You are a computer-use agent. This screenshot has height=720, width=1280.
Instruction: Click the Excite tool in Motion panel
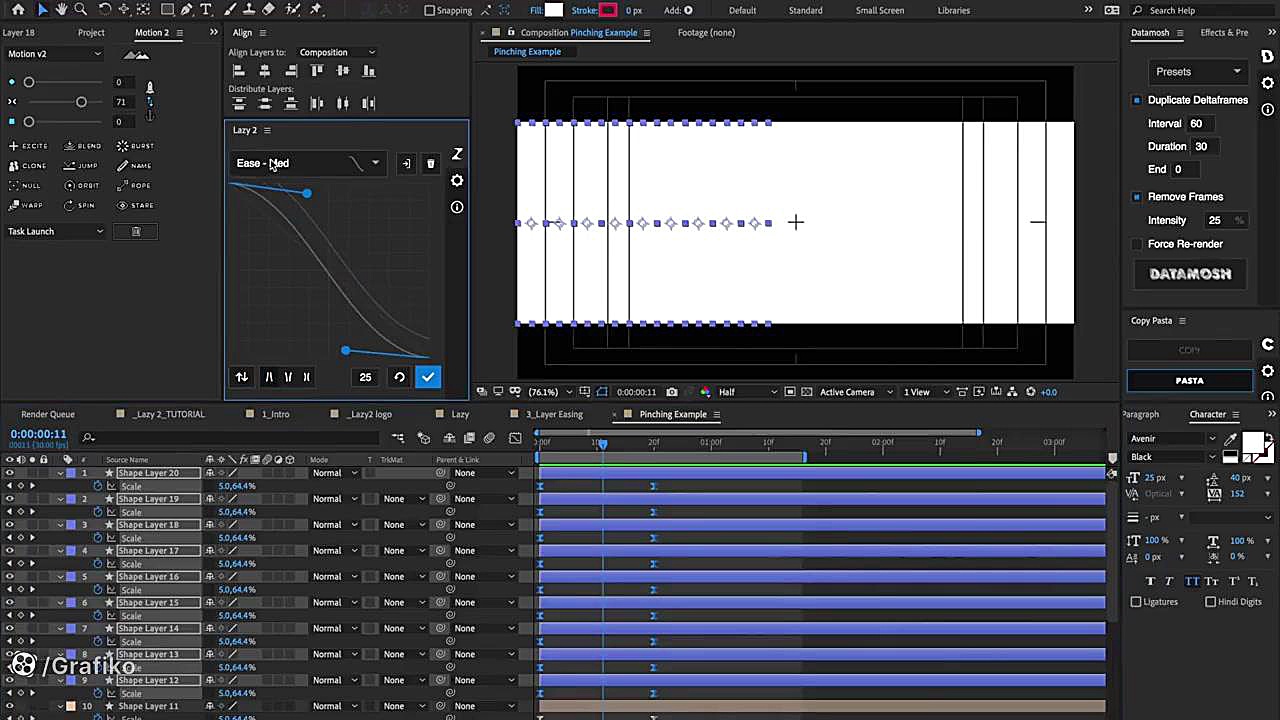(28, 146)
